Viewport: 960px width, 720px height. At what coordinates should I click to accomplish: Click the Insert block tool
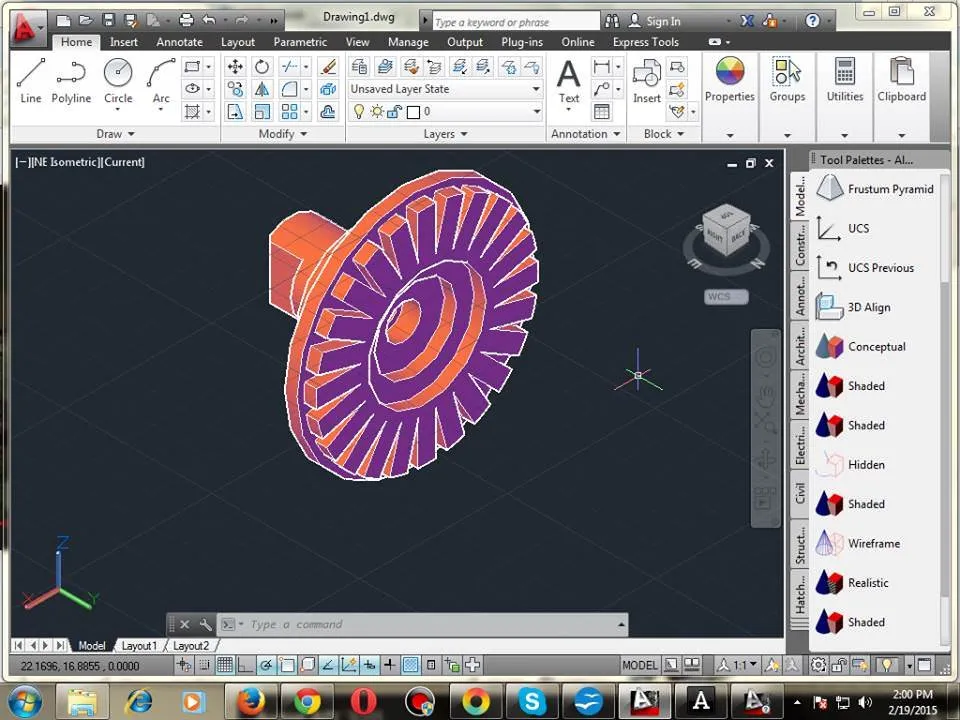[647, 81]
